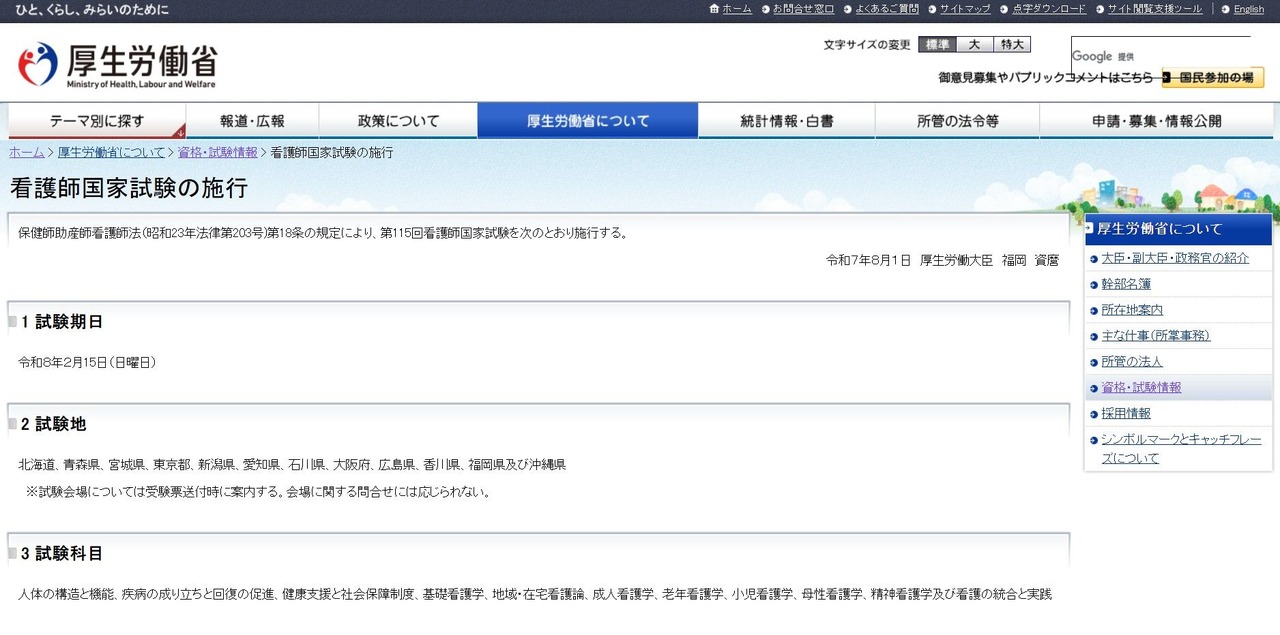Open the 所管の法令等 navigation menu
Screen dimensions: 1280x635
coord(957,119)
